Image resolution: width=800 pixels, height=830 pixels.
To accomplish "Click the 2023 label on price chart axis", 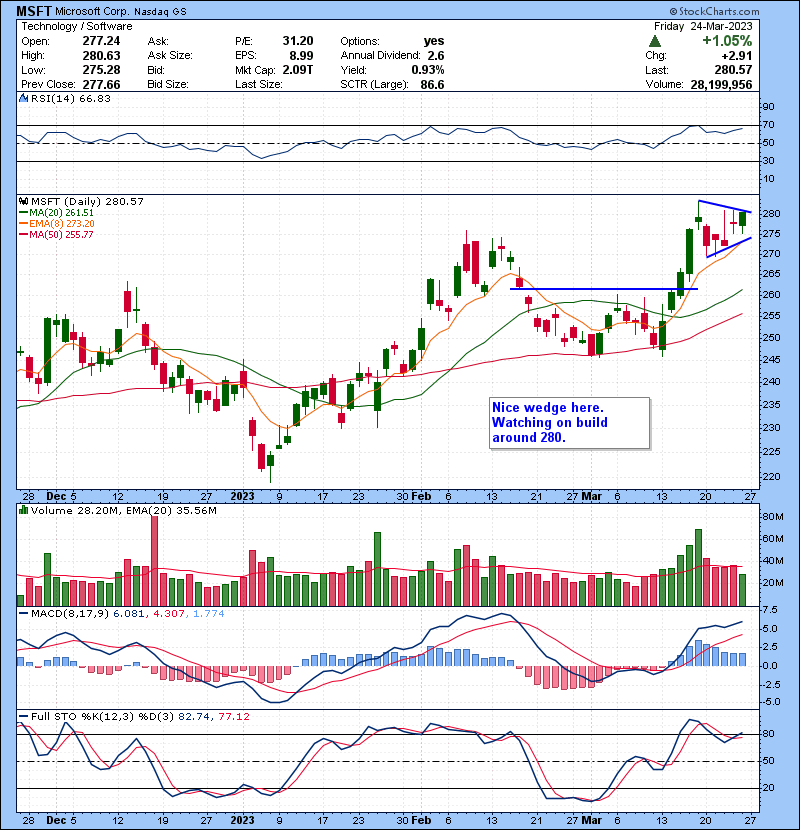I will click(242, 497).
